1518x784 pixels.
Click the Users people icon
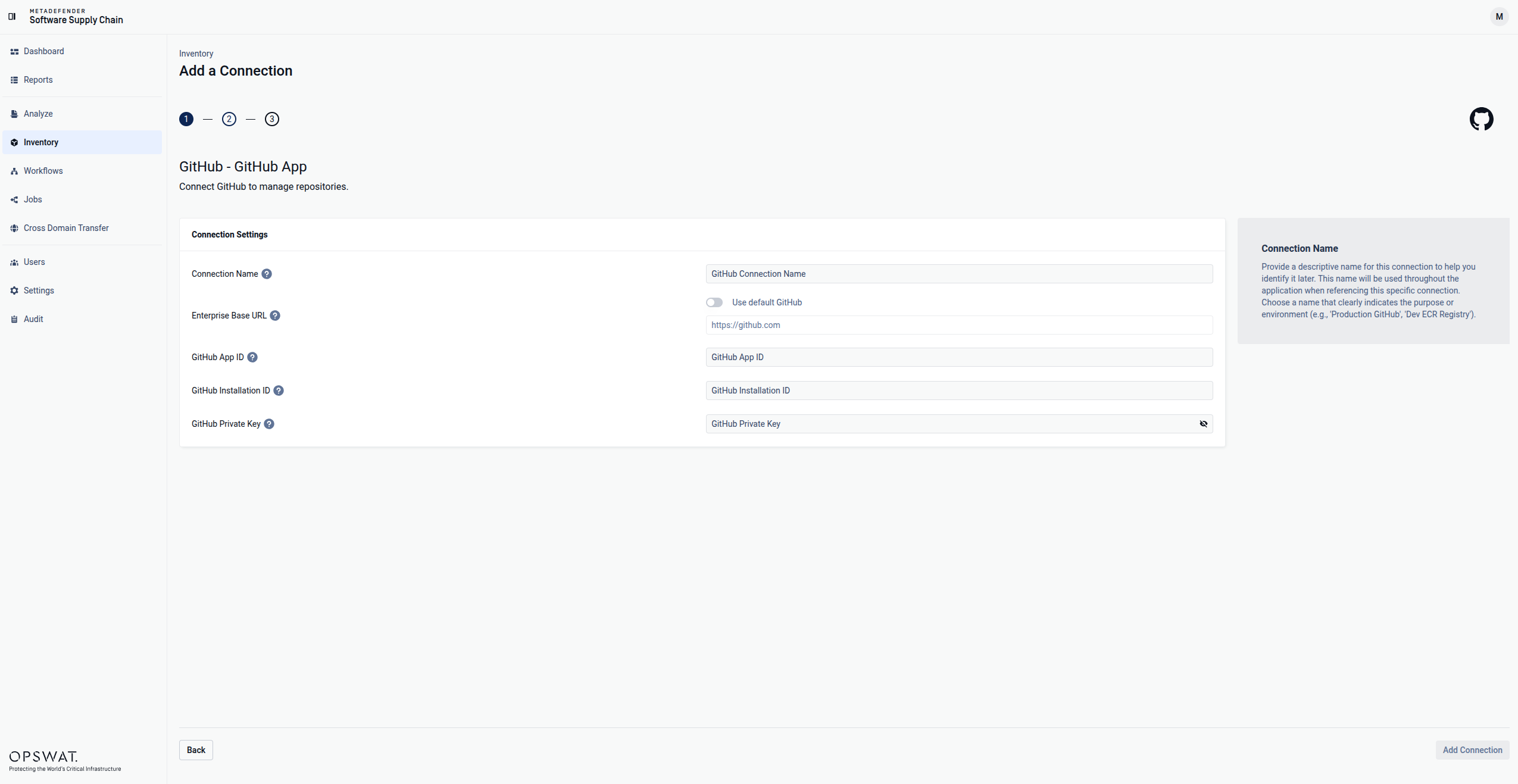point(14,263)
